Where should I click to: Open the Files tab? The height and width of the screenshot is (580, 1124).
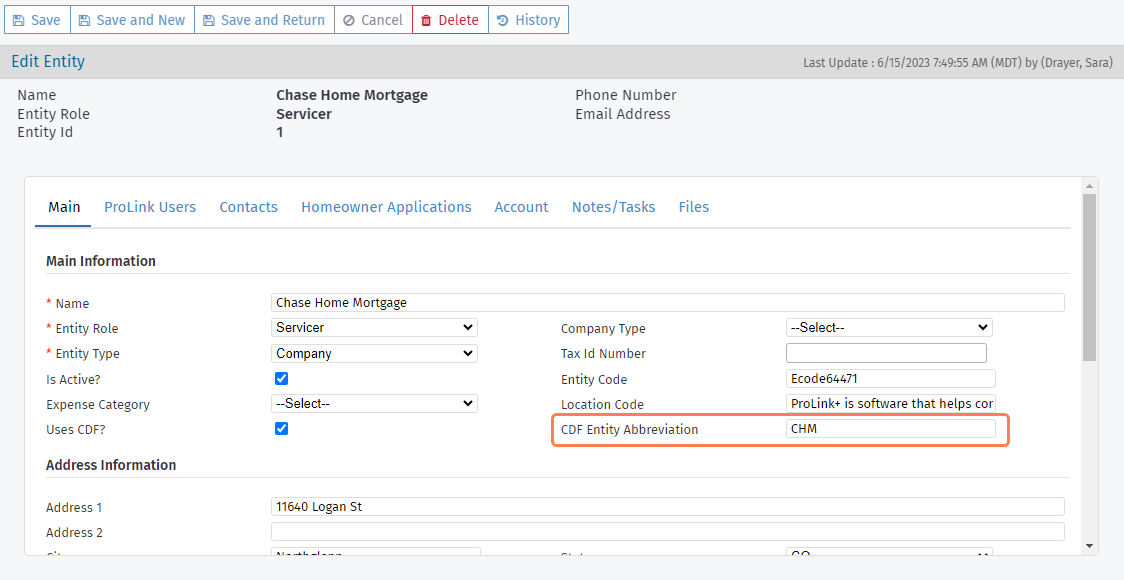click(693, 207)
